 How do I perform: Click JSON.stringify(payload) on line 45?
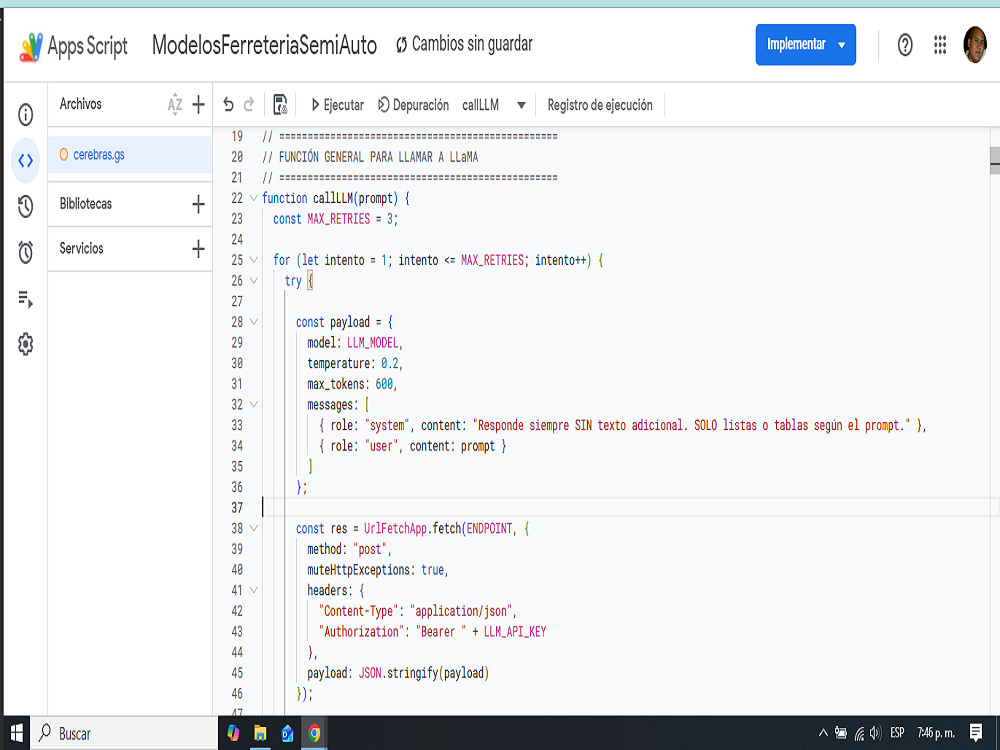(423, 673)
